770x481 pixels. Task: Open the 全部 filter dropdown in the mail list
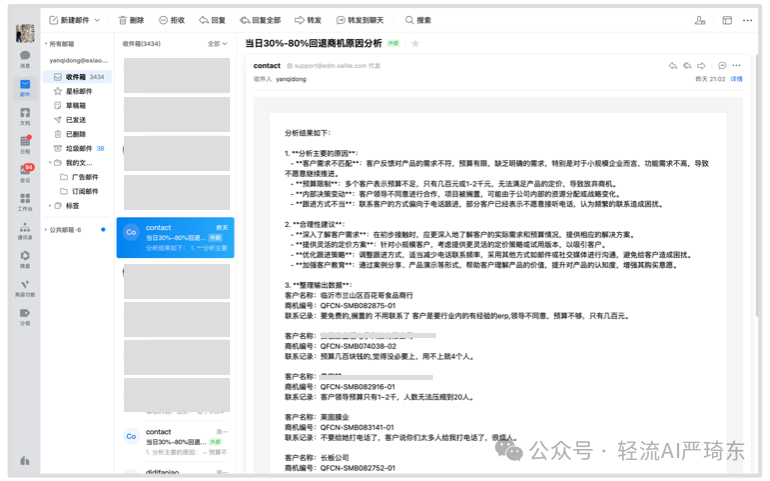[217, 44]
